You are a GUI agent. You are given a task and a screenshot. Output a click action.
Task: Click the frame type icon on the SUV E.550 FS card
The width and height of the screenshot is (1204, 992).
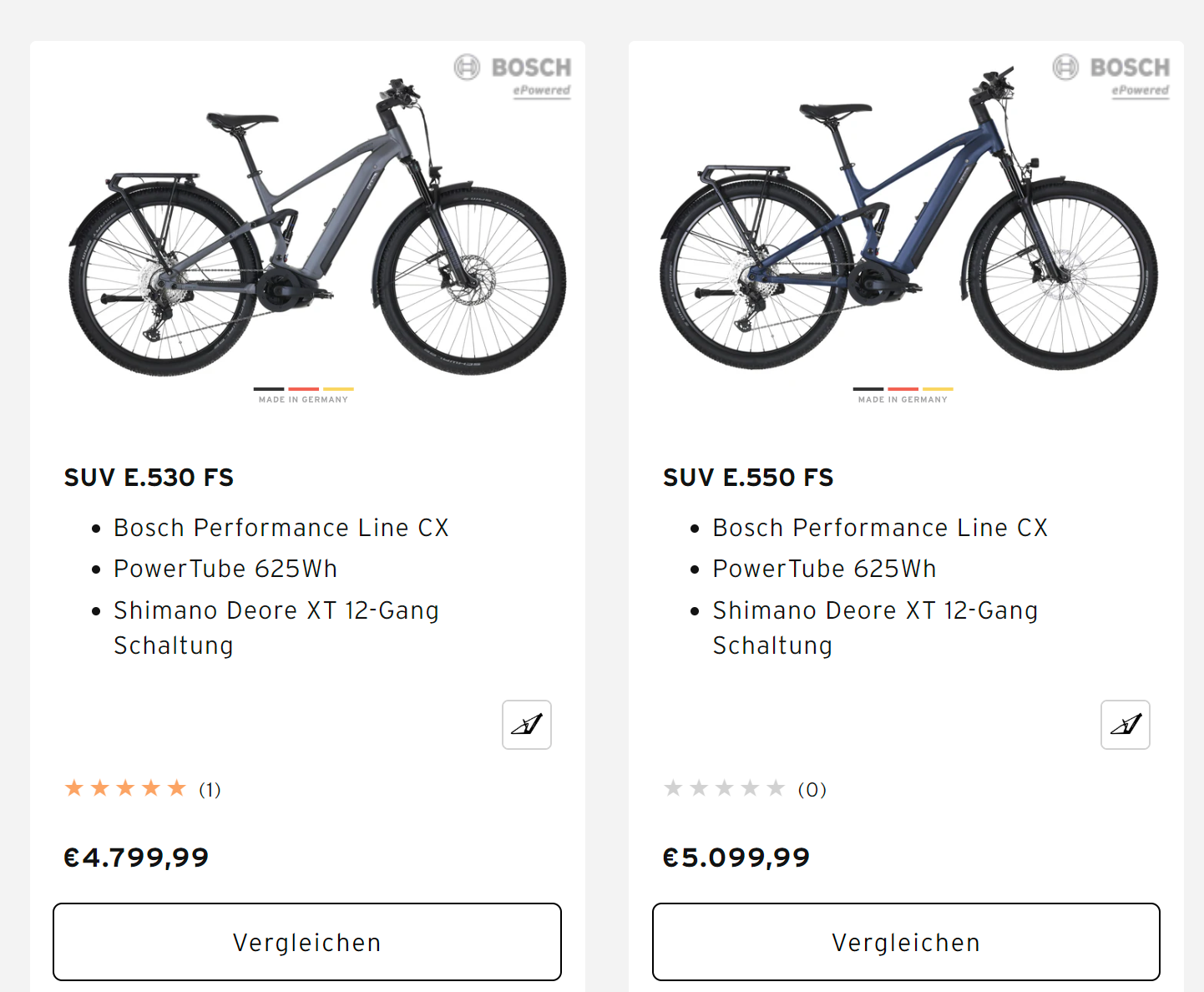[1126, 725]
